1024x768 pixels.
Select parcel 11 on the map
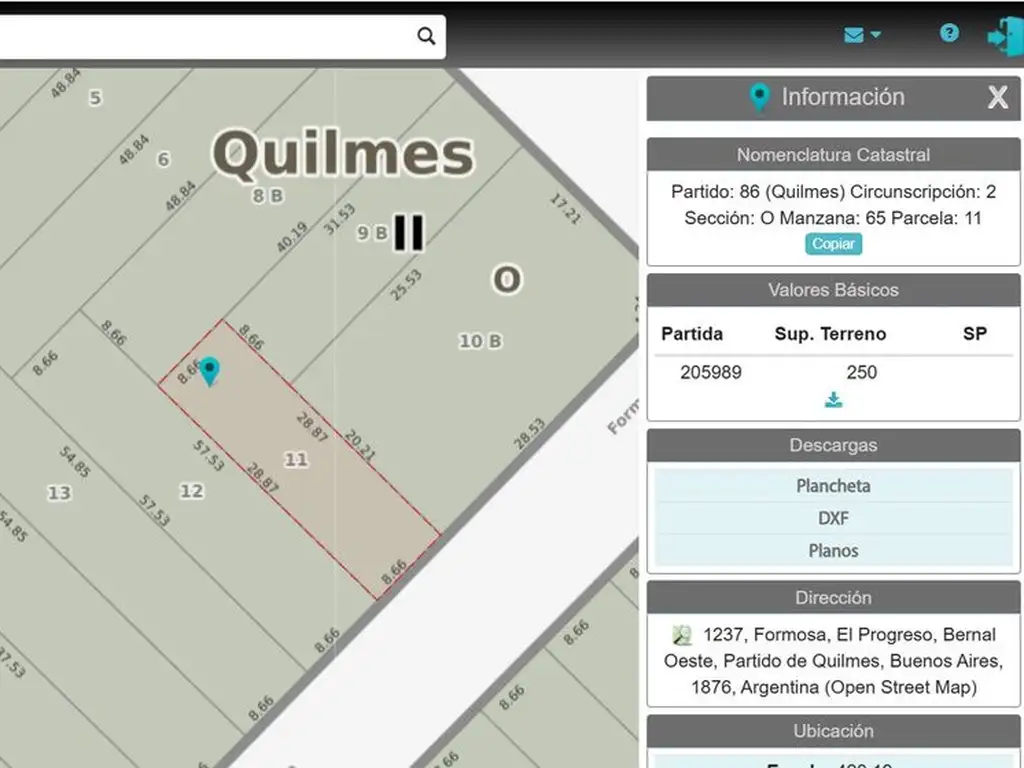pos(296,460)
